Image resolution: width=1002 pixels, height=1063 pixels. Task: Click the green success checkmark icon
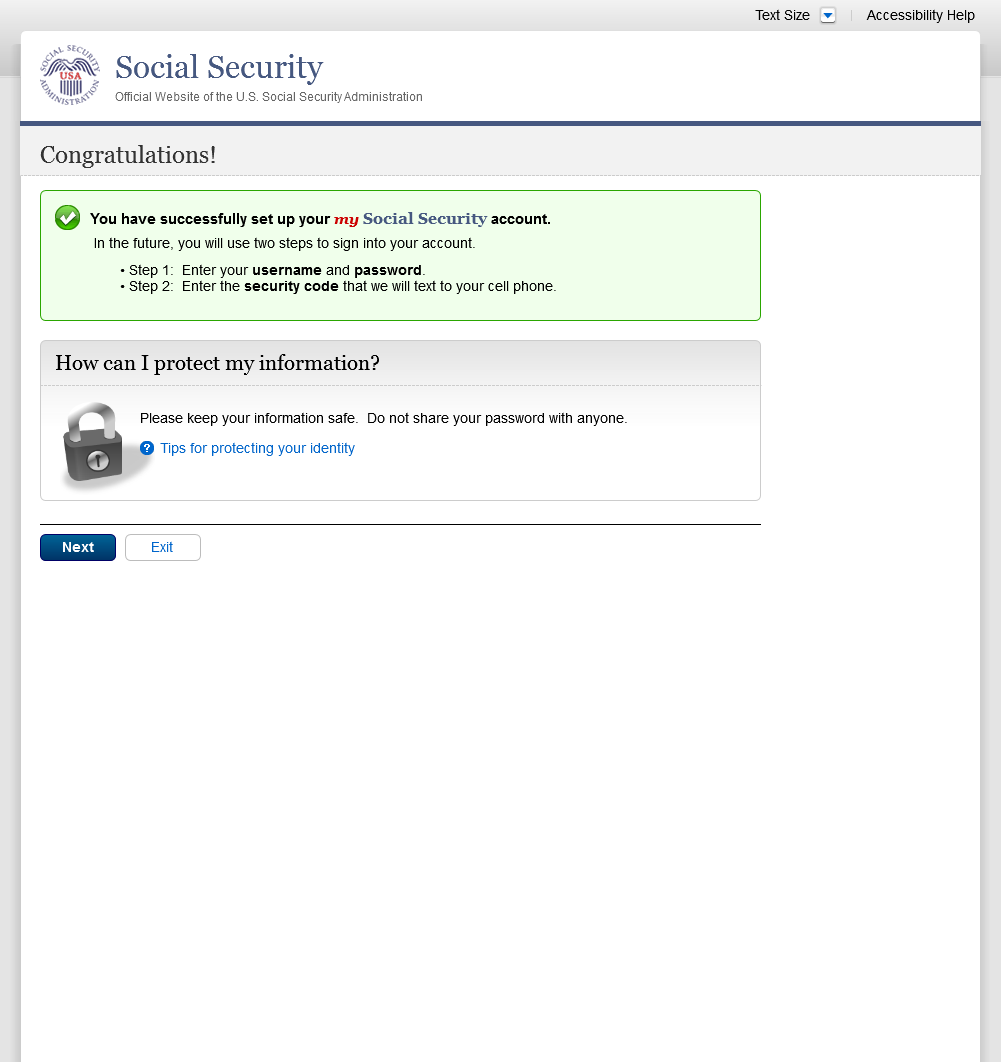(x=67, y=217)
